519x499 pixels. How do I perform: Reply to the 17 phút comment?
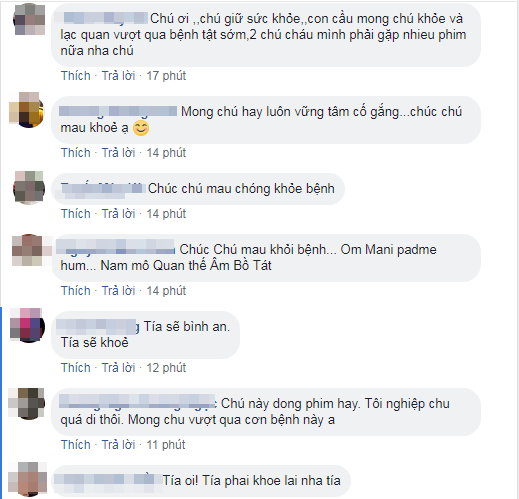click(118, 76)
